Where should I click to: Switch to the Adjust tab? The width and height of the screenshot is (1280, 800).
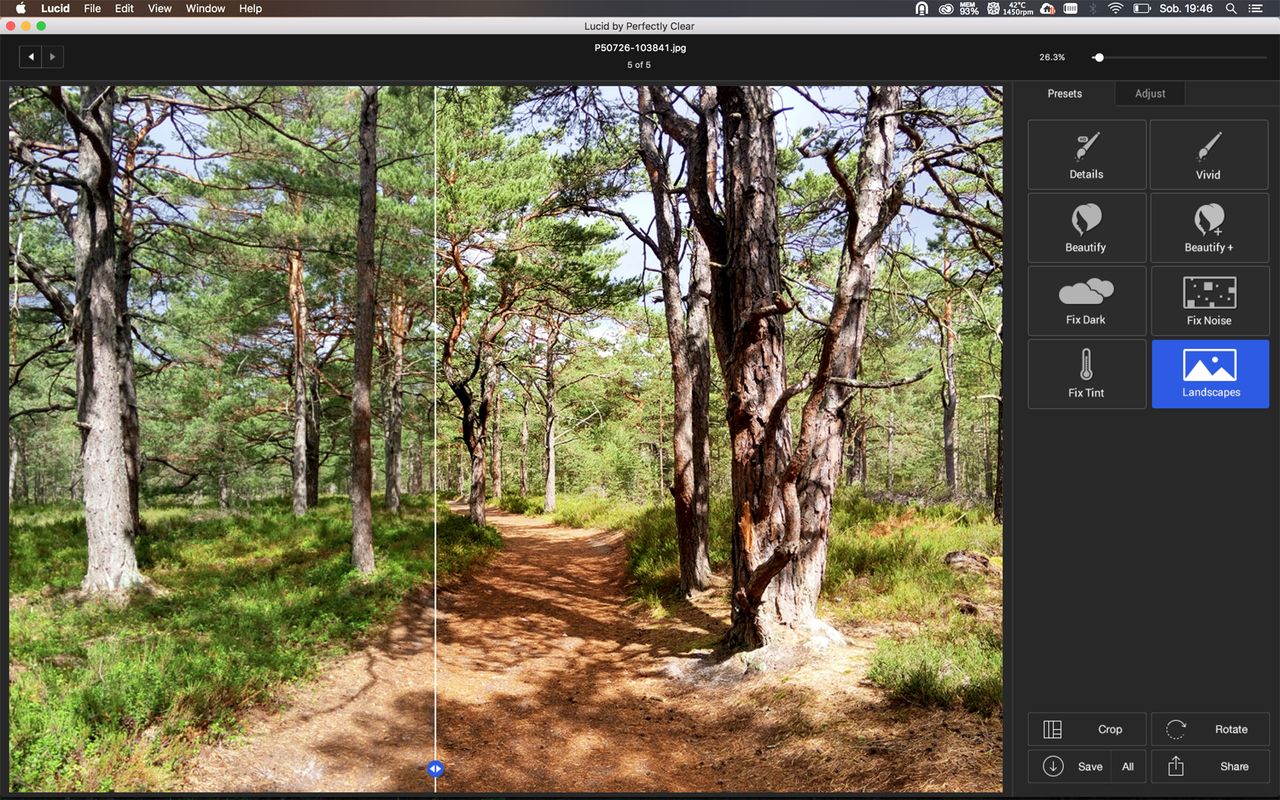[1150, 93]
